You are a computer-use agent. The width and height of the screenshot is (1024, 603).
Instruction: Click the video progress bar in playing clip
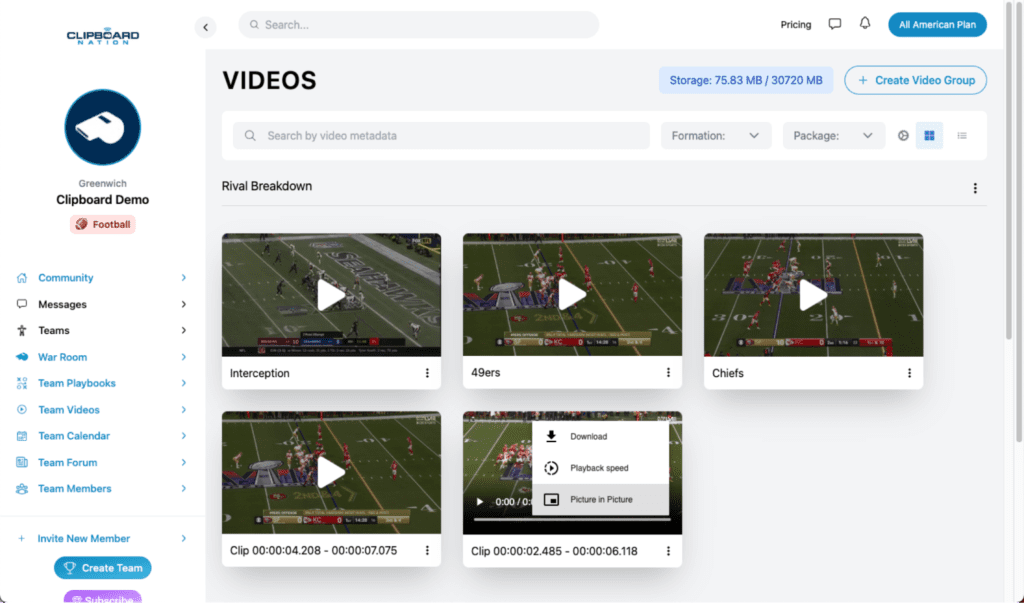tap(500, 520)
